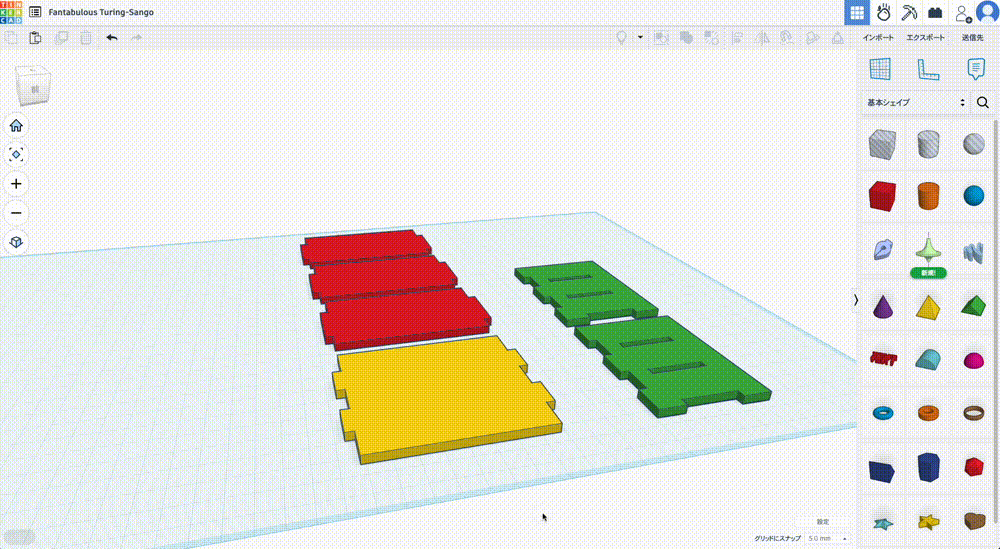Screen dimensions: 1000x549
Task: Zoom out with the minus button
Action: click(x=16, y=213)
